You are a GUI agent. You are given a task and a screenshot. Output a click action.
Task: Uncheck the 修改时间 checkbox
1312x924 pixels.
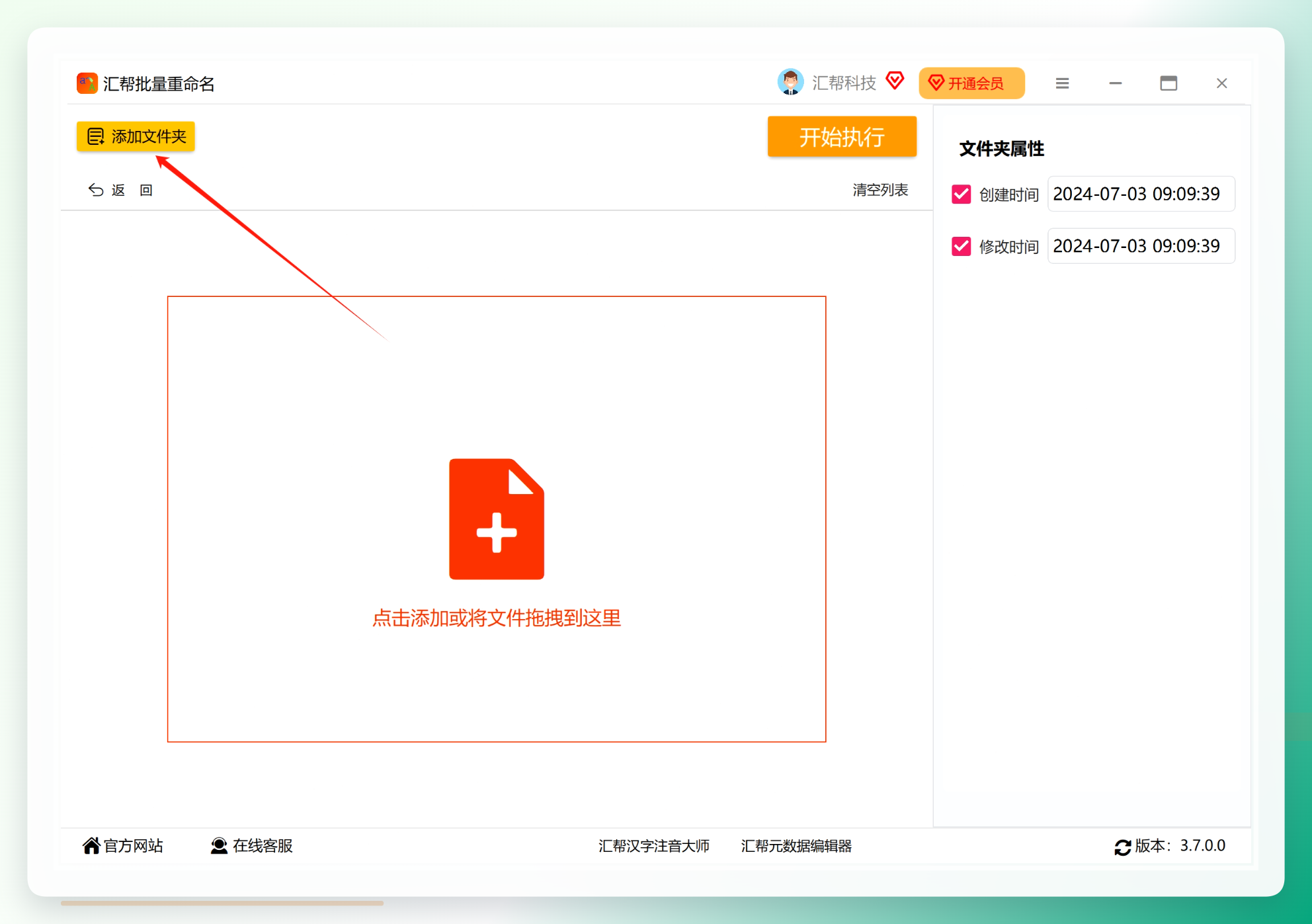(x=961, y=246)
